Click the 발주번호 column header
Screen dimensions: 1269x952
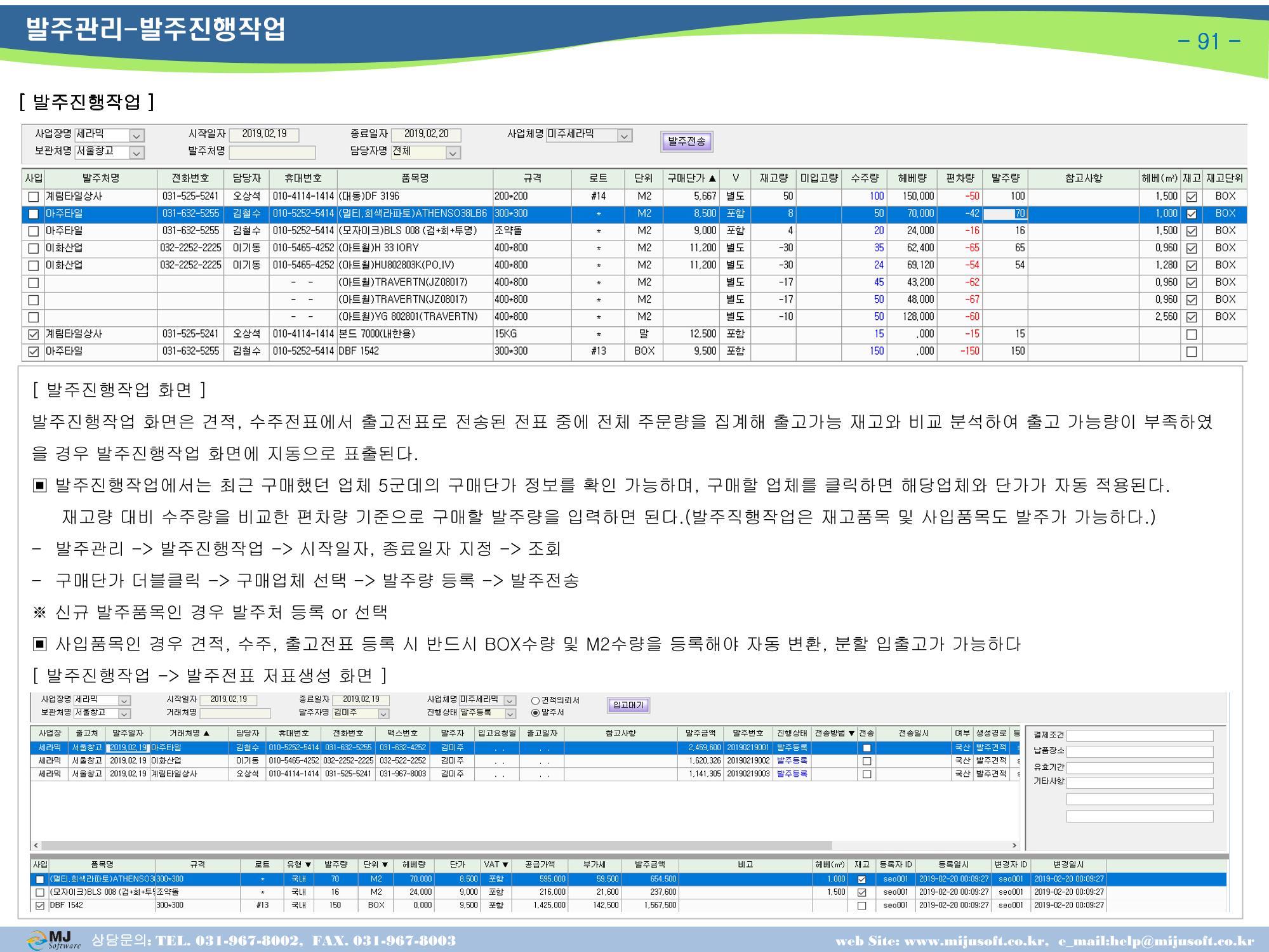tap(748, 733)
